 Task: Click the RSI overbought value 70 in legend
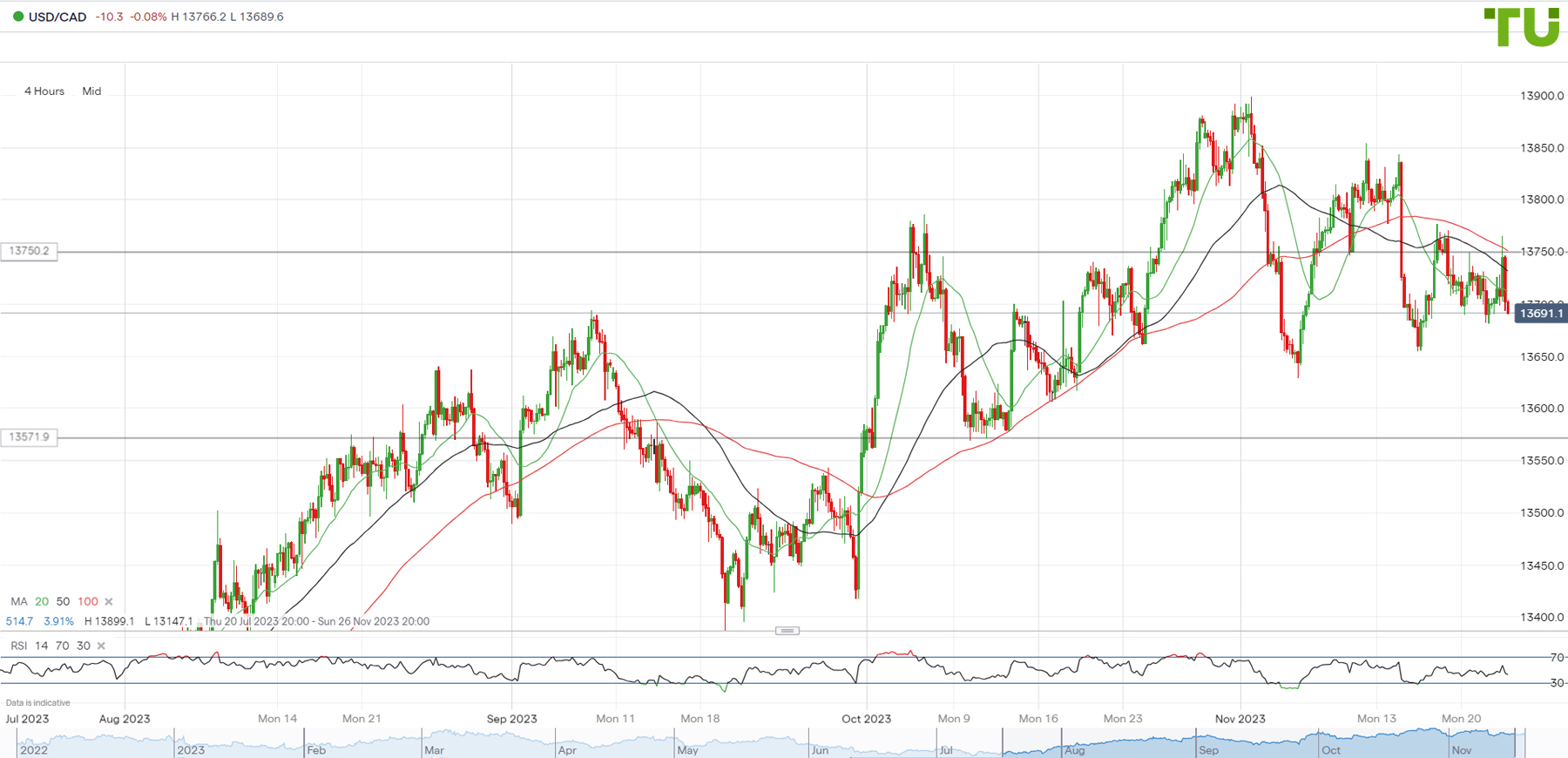click(62, 646)
